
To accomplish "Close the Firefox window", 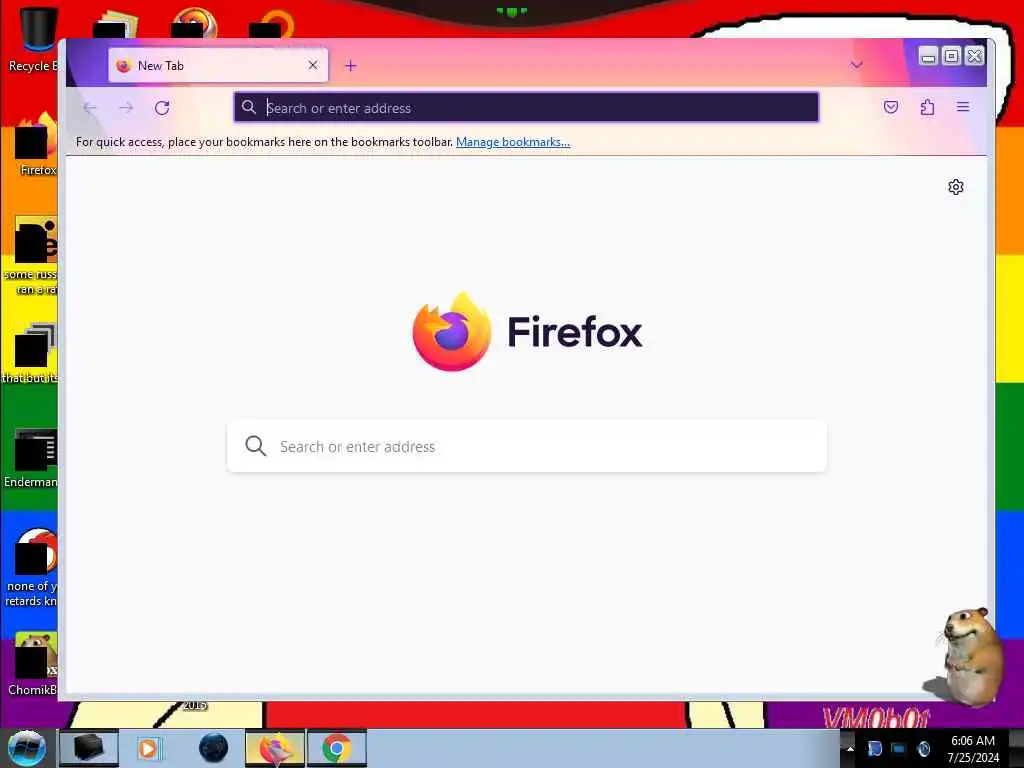I will (974, 56).
